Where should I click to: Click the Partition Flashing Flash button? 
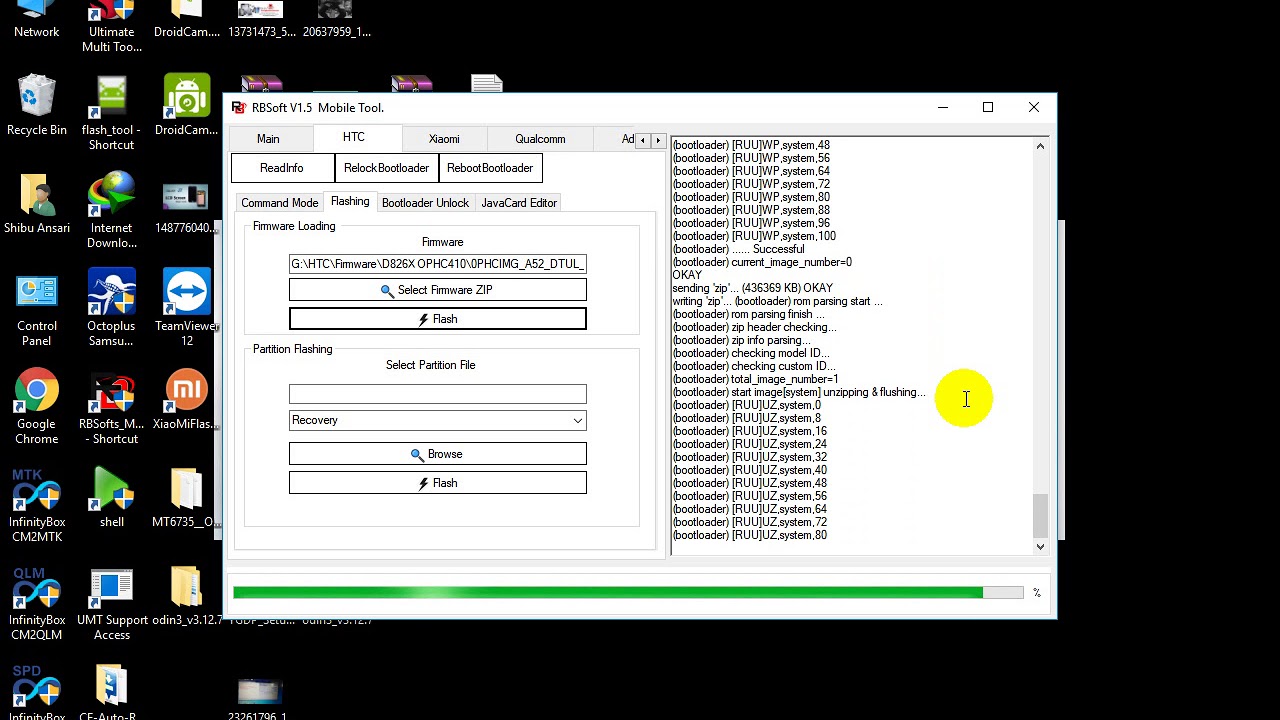(438, 483)
